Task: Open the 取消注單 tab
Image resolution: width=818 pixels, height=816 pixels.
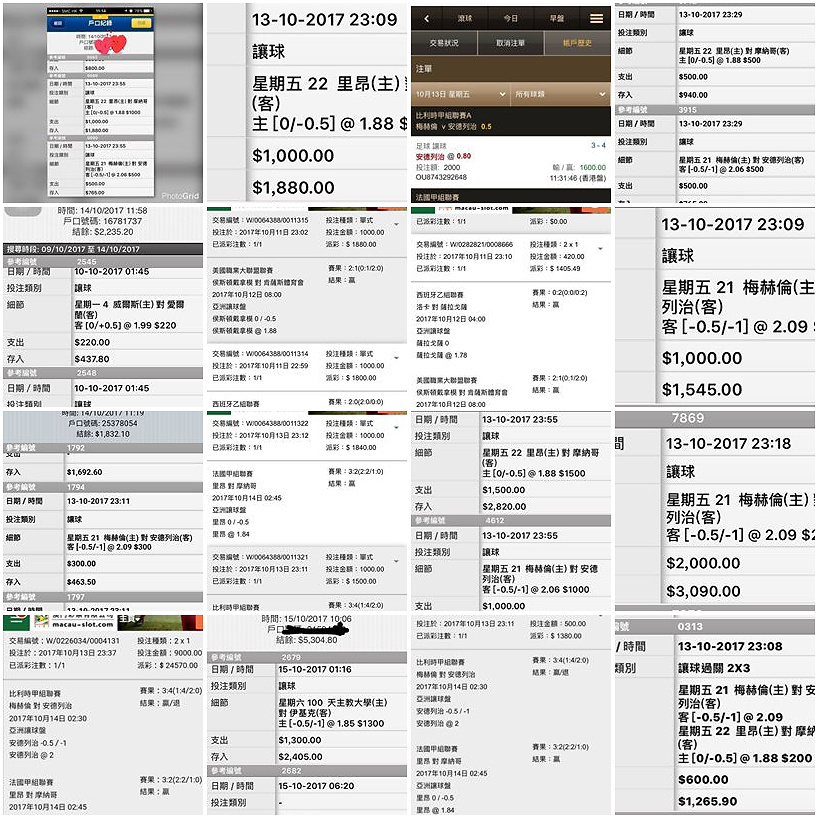Action: (x=510, y=43)
